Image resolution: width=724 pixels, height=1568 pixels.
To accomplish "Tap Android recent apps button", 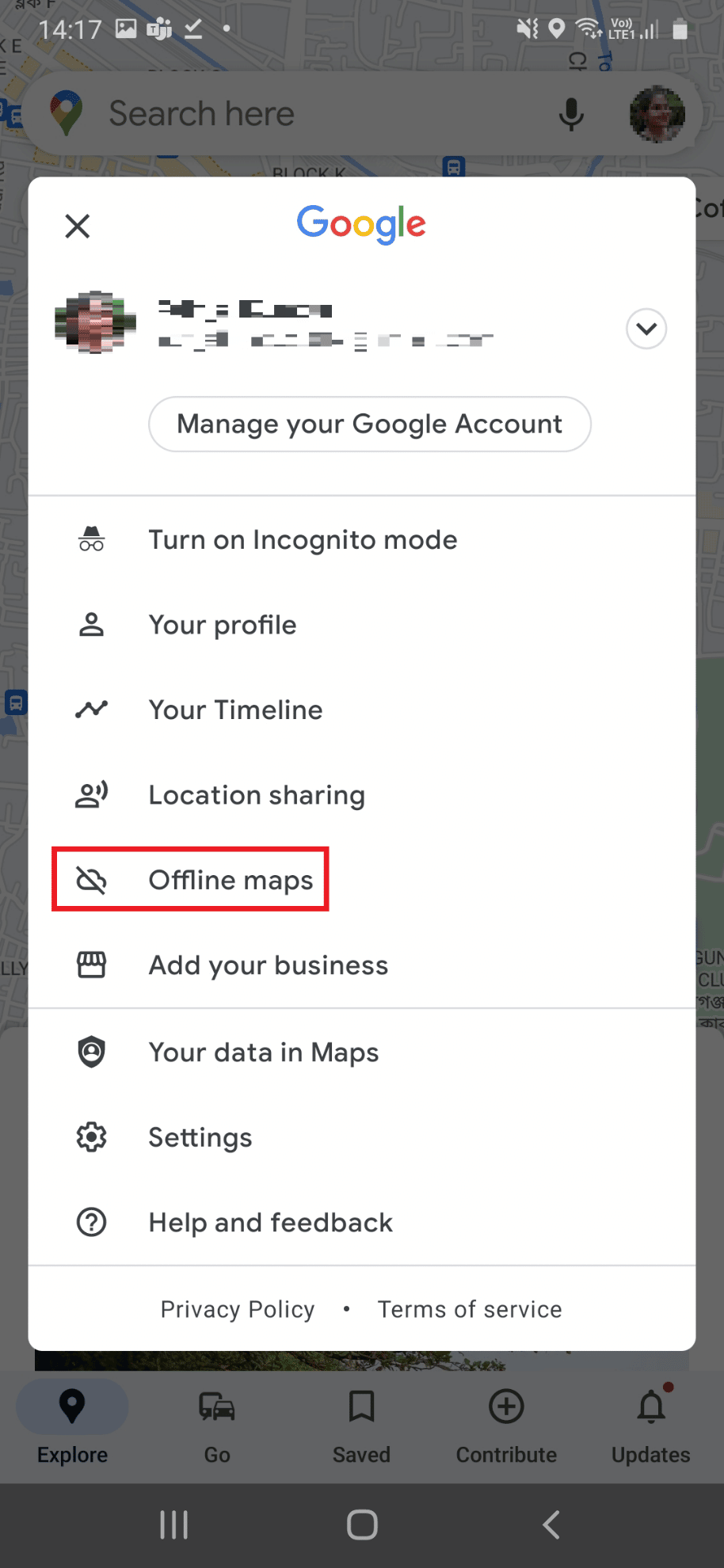I will point(173,1524).
